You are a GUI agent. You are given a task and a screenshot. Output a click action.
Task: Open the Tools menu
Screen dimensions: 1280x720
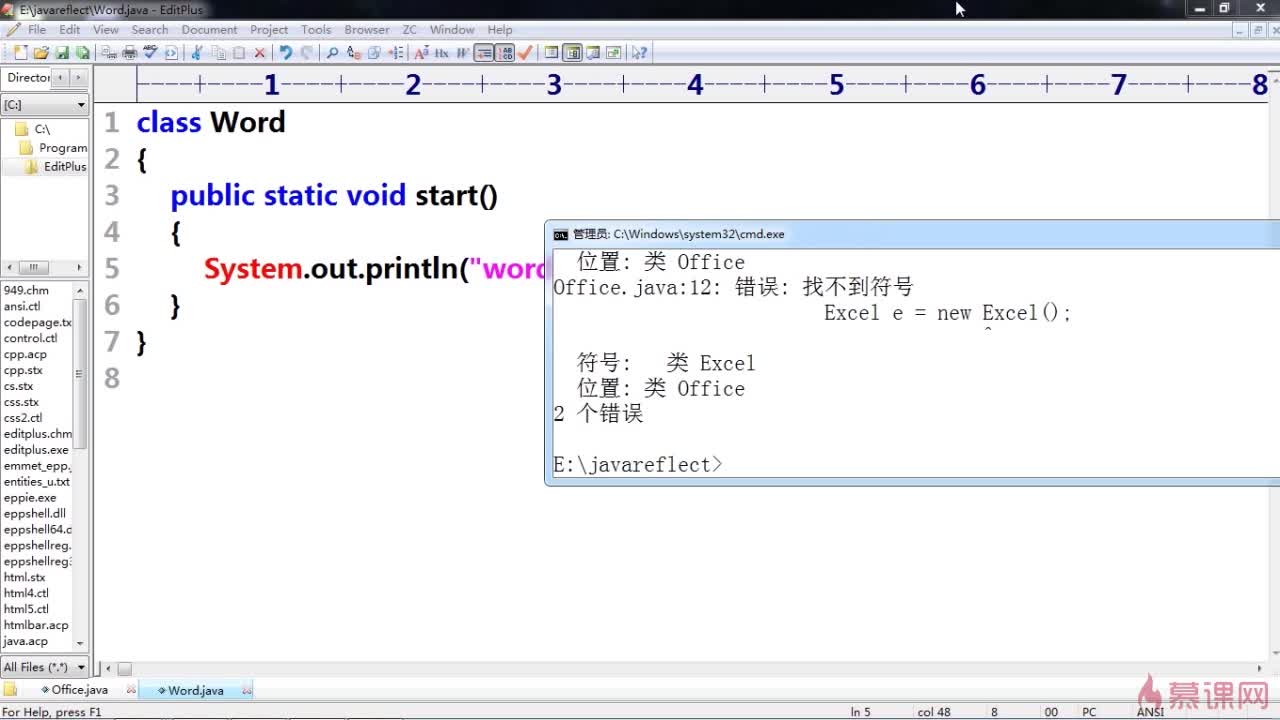tap(316, 29)
